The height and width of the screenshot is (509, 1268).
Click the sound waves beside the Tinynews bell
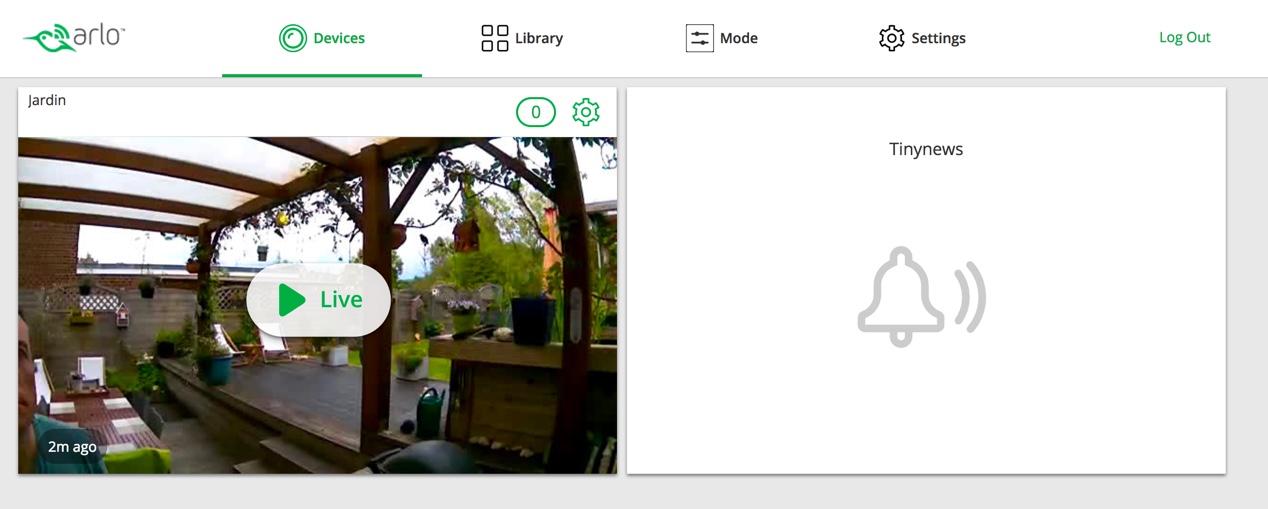[x=970, y=297]
